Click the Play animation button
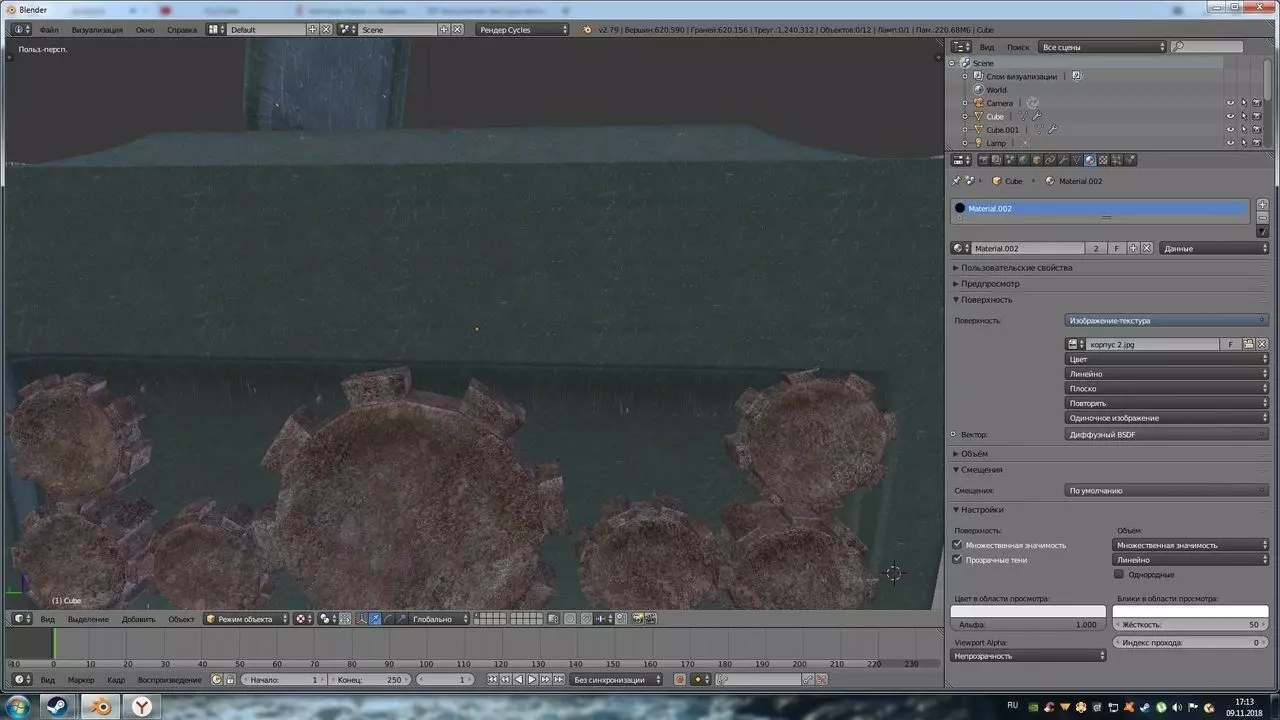The width and height of the screenshot is (1280, 720). pos(532,680)
